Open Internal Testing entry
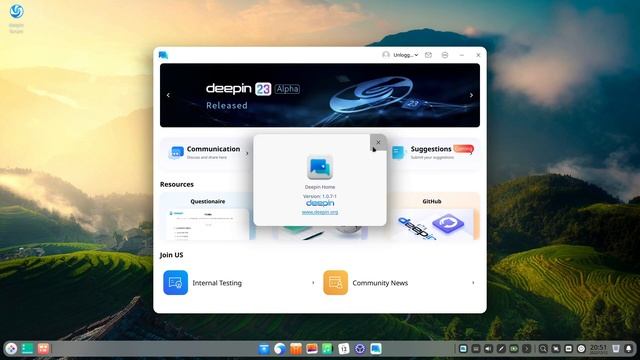Screen dimensions: 640x360 click(x=240, y=282)
